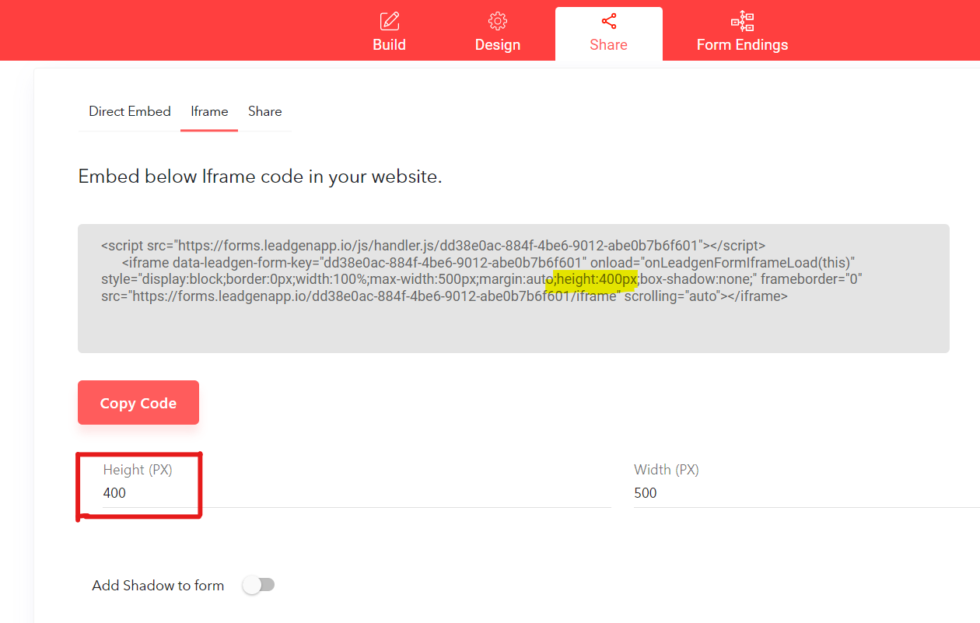Click the Build tab label
Screen dimensions: 980x623
[x=389, y=44]
